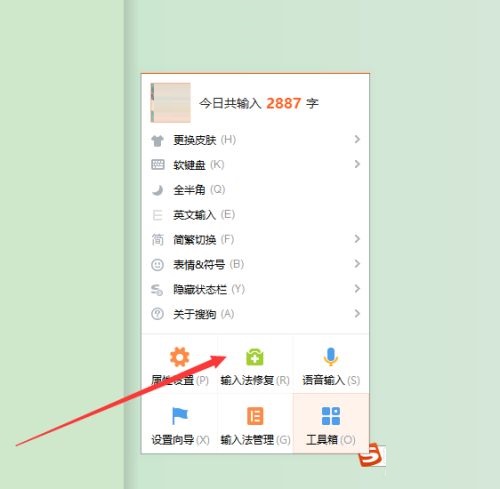The width and height of the screenshot is (500, 489).
Task: Open 设置向导 blue flag icon
Action: point(180,416)
